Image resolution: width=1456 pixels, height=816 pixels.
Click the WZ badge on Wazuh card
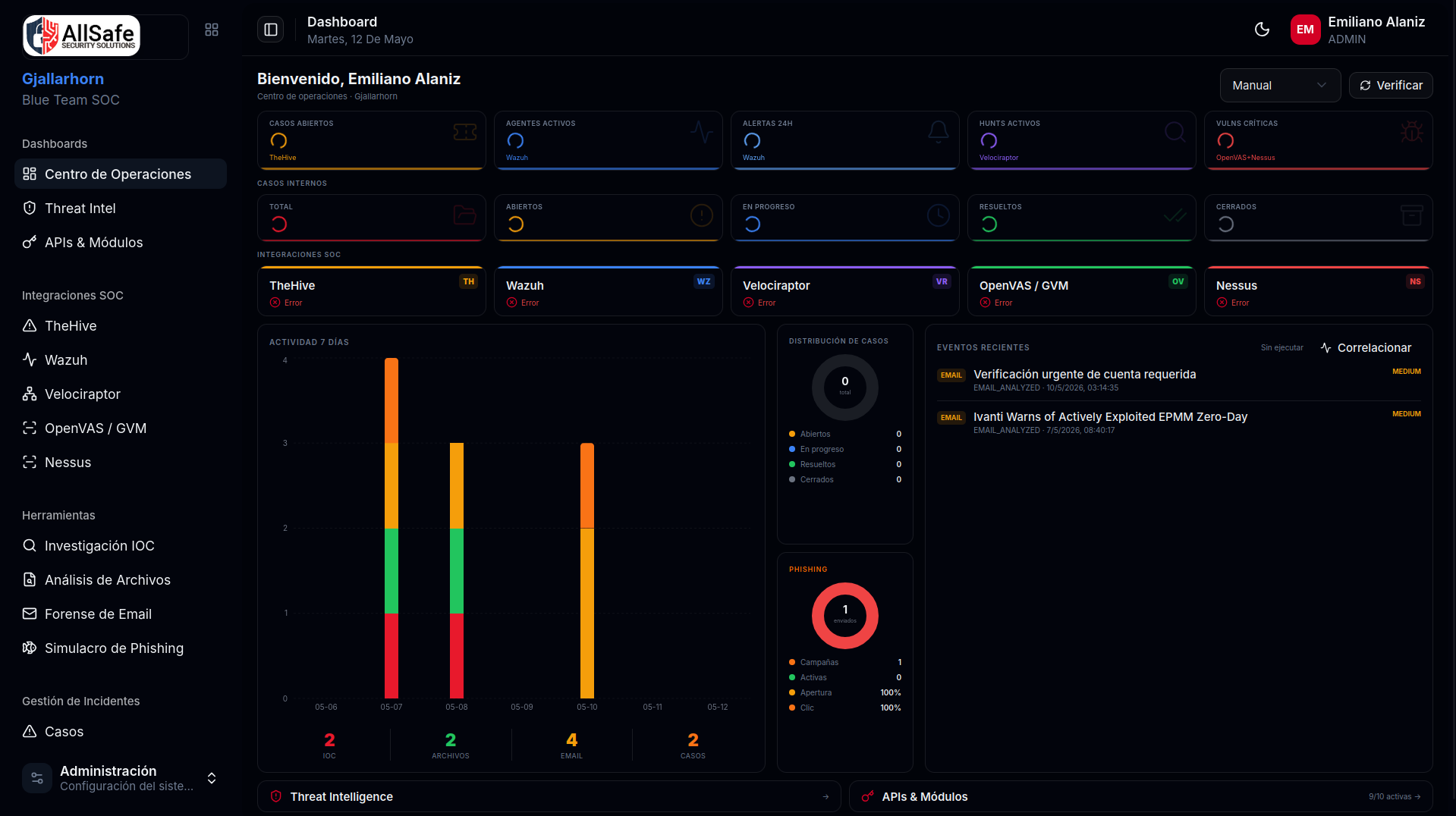(x=704, y=281)
